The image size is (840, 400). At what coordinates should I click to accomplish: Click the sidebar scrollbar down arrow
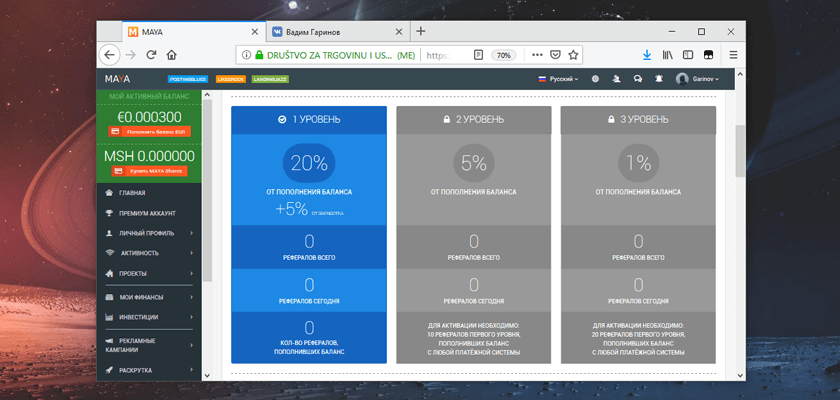[207, 375]
